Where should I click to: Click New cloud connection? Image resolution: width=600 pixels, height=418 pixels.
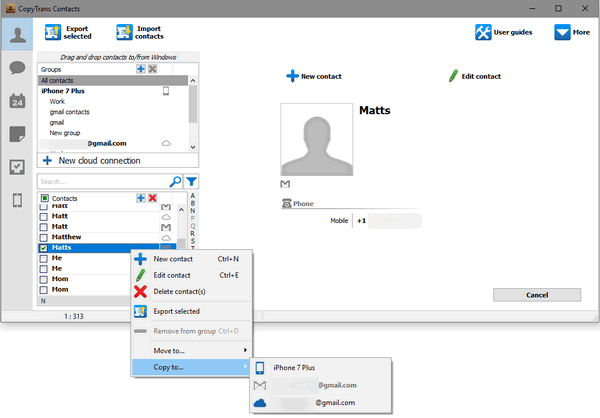[118, 160]
